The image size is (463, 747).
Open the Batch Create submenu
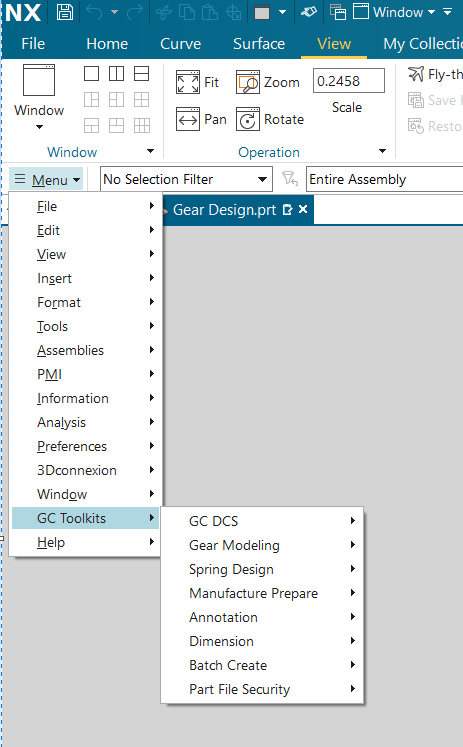click(262, 665)
